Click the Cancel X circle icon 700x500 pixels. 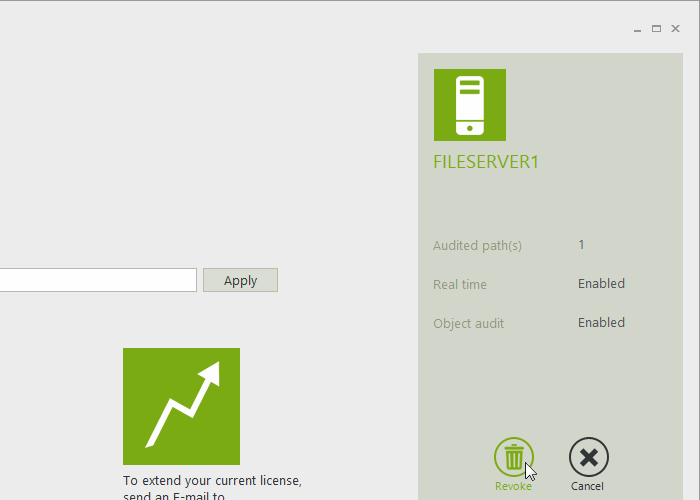point(588,458)
